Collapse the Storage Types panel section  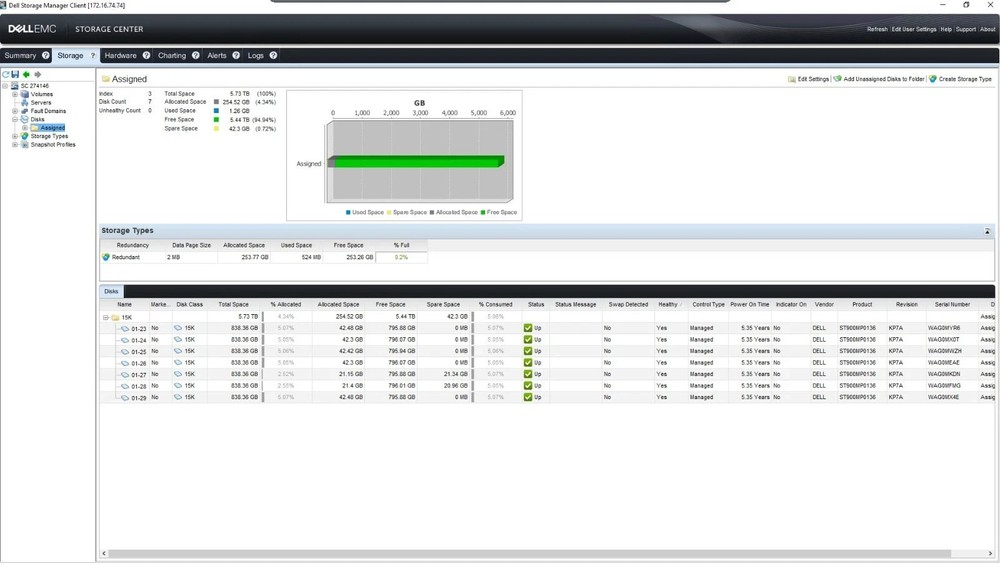tap(987, 231)
